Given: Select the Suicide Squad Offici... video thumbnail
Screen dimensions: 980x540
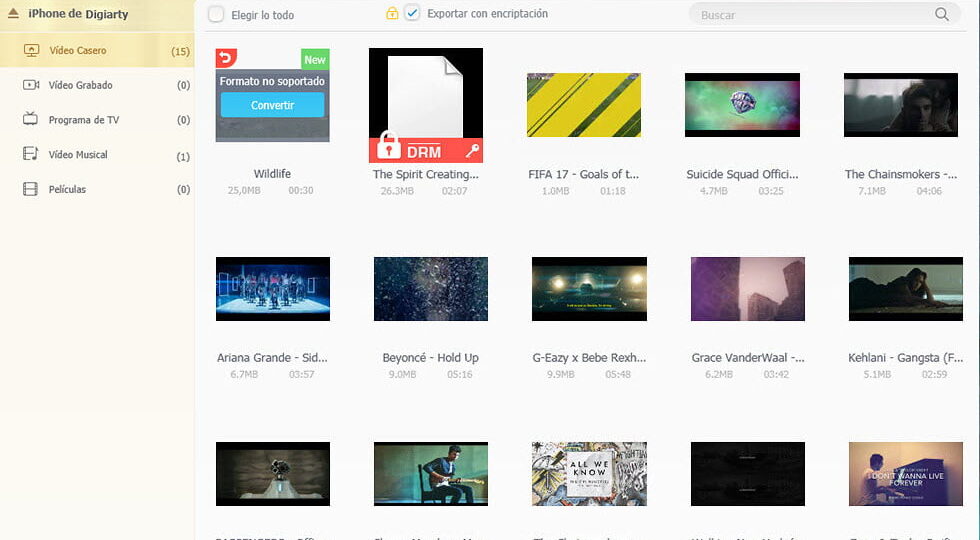Looking at the screenshot, I should pos(742,105).
